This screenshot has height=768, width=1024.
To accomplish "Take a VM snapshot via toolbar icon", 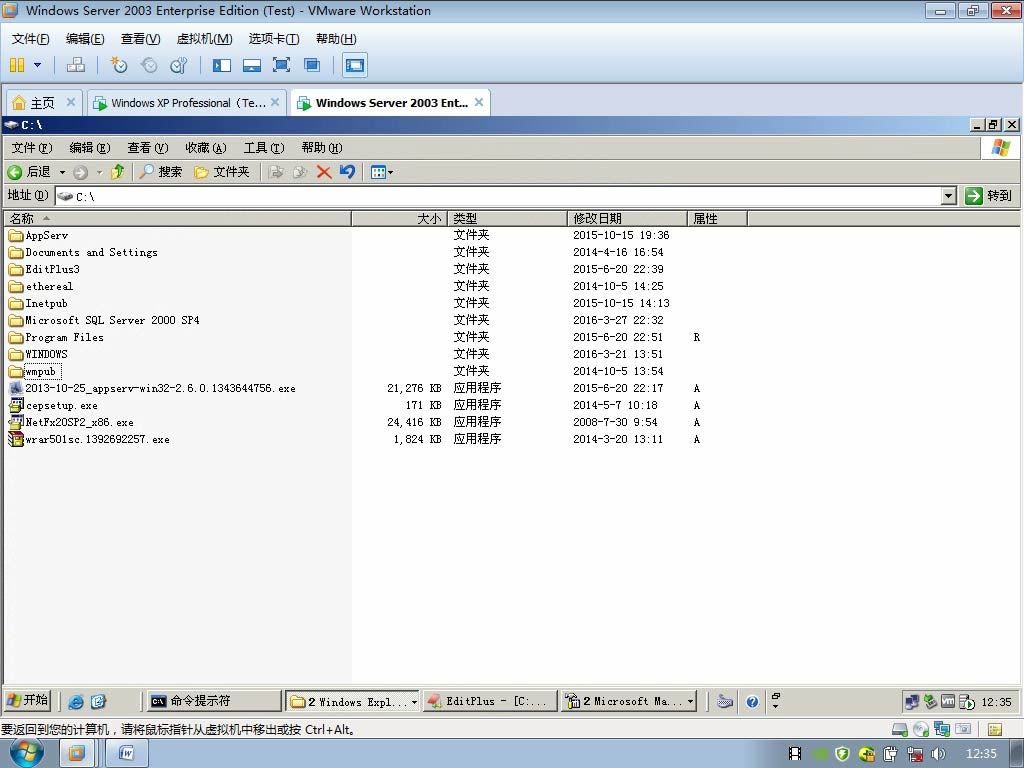I will pyautogui.click(x=118, y=65).
